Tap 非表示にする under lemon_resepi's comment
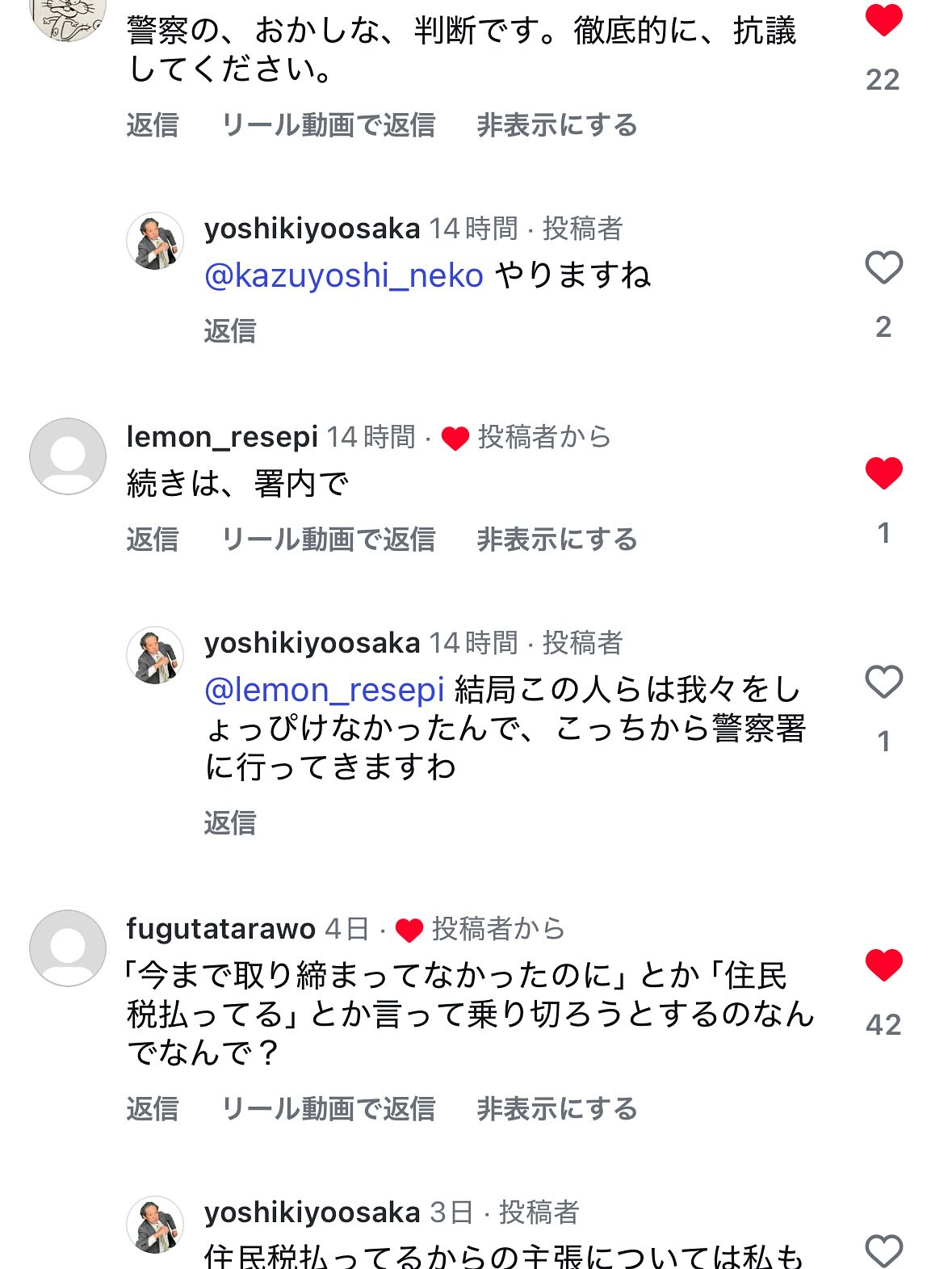This screenshot has height=1269, width=952. click(x=556, y=539)
